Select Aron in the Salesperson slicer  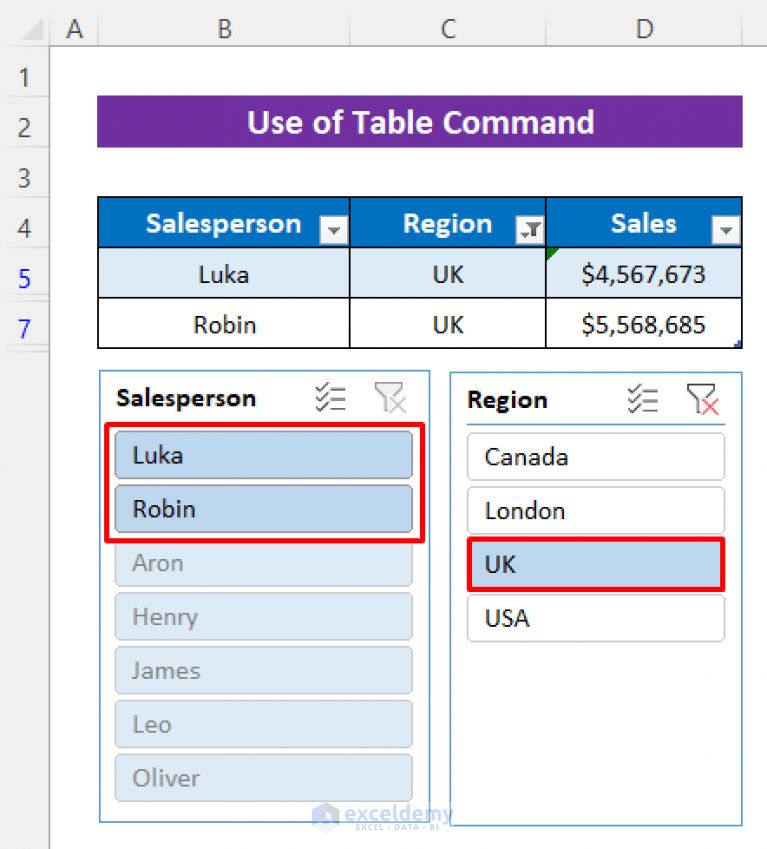pyautogui.click(x=263, y=563)
